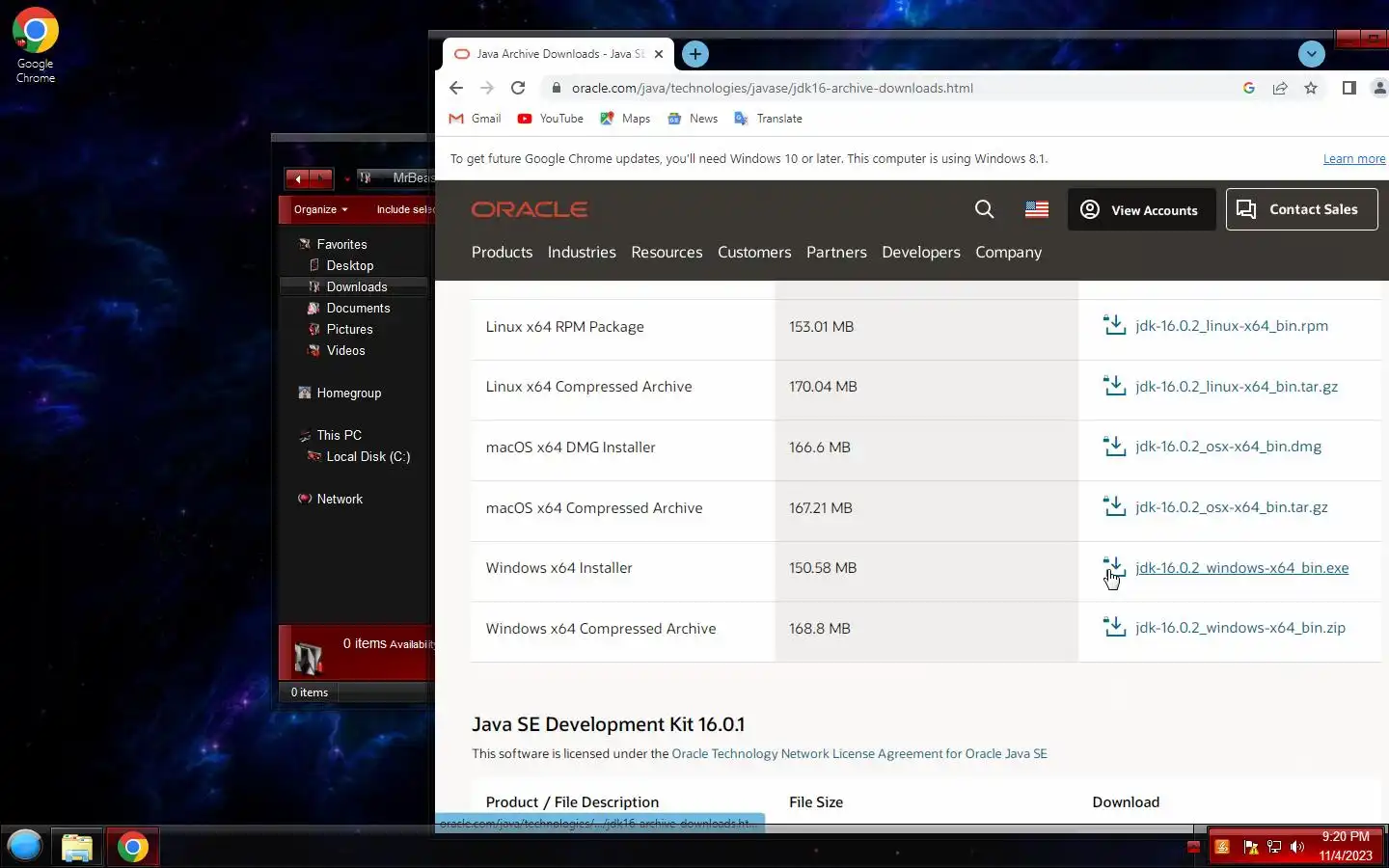Open YouTube bookmark
This screenshot has width=1389, height=868.
(551, 119)
